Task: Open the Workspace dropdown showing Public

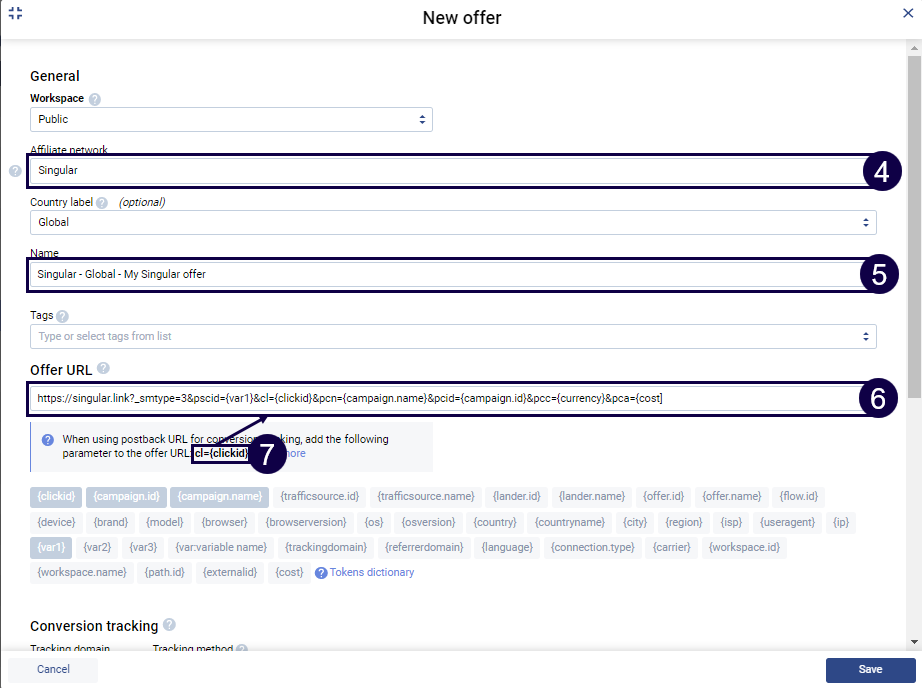Action: pos(231,119)
